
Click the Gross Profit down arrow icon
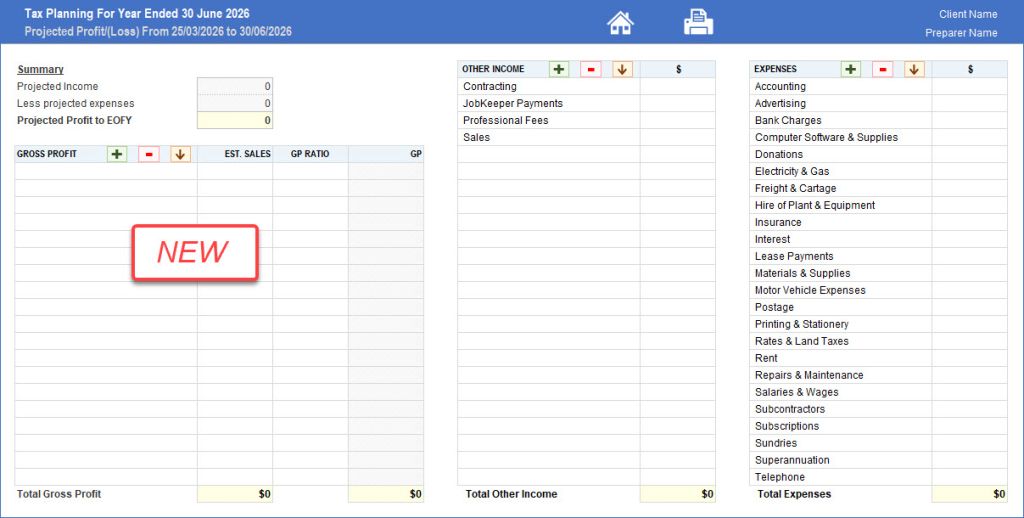pos(180,154)
